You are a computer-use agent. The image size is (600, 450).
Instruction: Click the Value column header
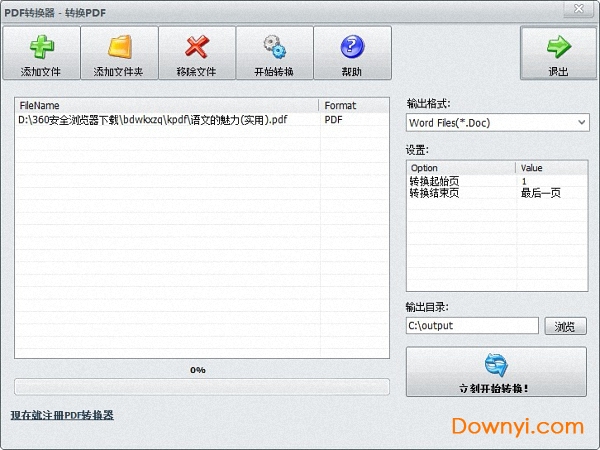click(x=551, y=168)
